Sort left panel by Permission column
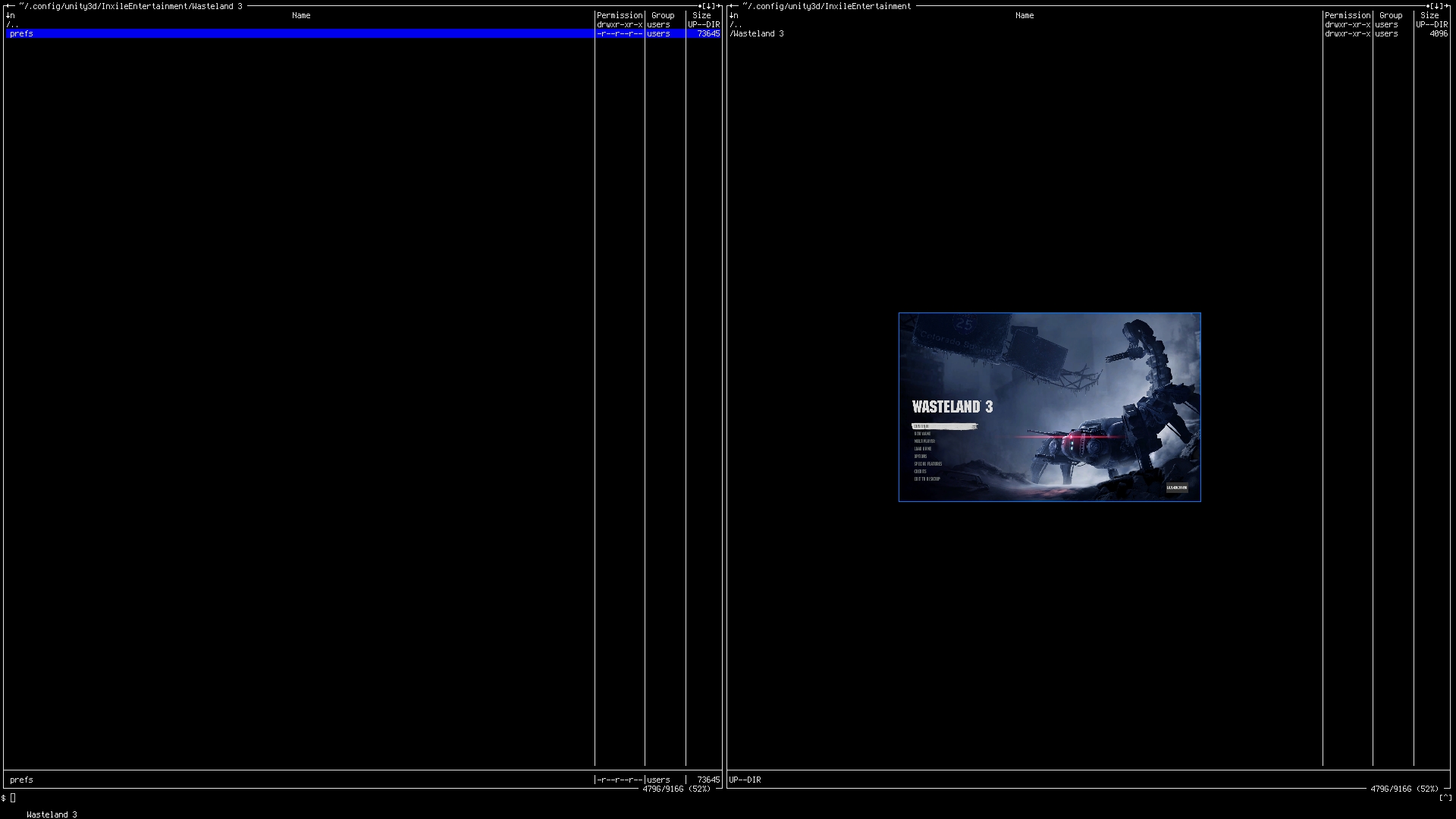The height and width of the screenshot is (819, 1456). pos(620,15)
